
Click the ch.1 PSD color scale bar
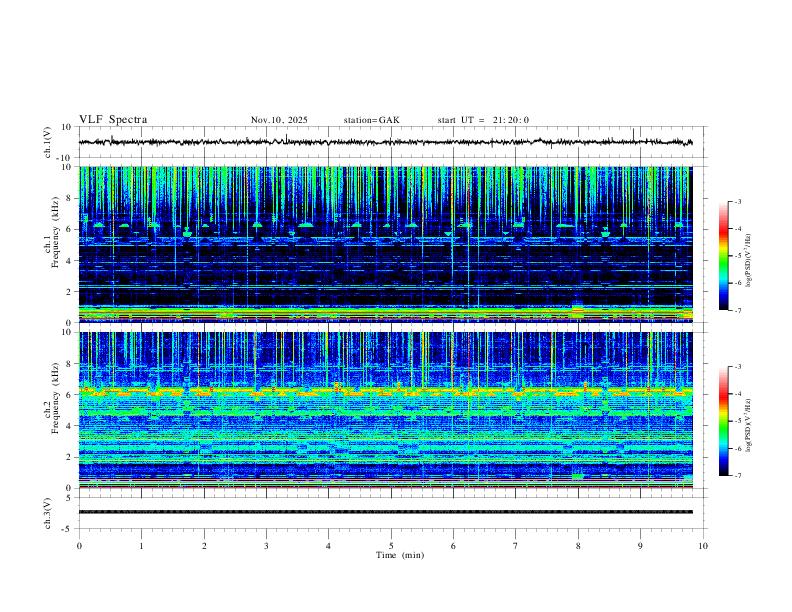click(723, 256)
